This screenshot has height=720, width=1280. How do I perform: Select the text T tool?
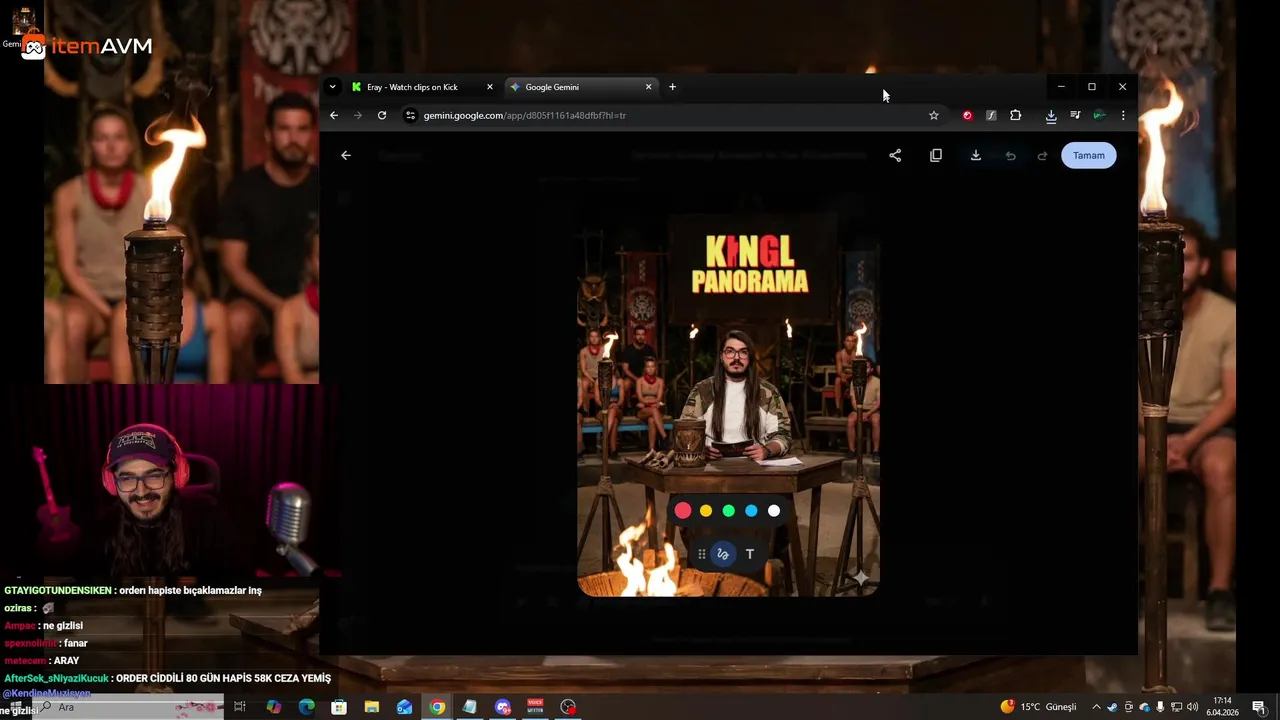749,554
